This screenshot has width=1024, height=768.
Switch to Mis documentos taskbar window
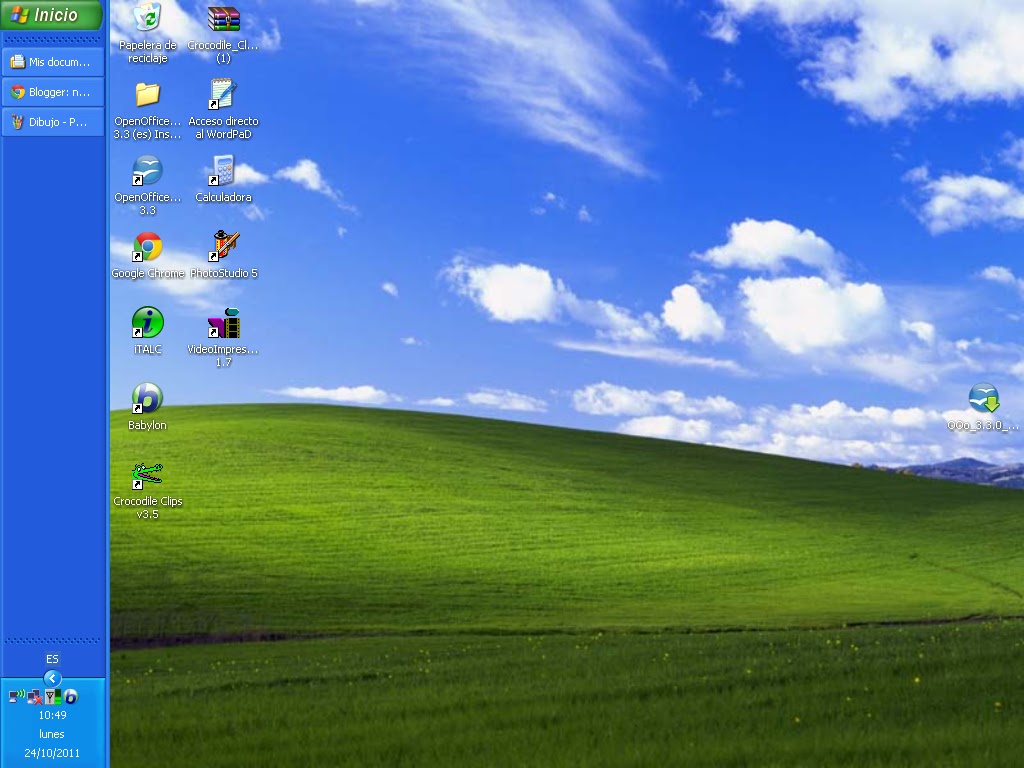53,62
